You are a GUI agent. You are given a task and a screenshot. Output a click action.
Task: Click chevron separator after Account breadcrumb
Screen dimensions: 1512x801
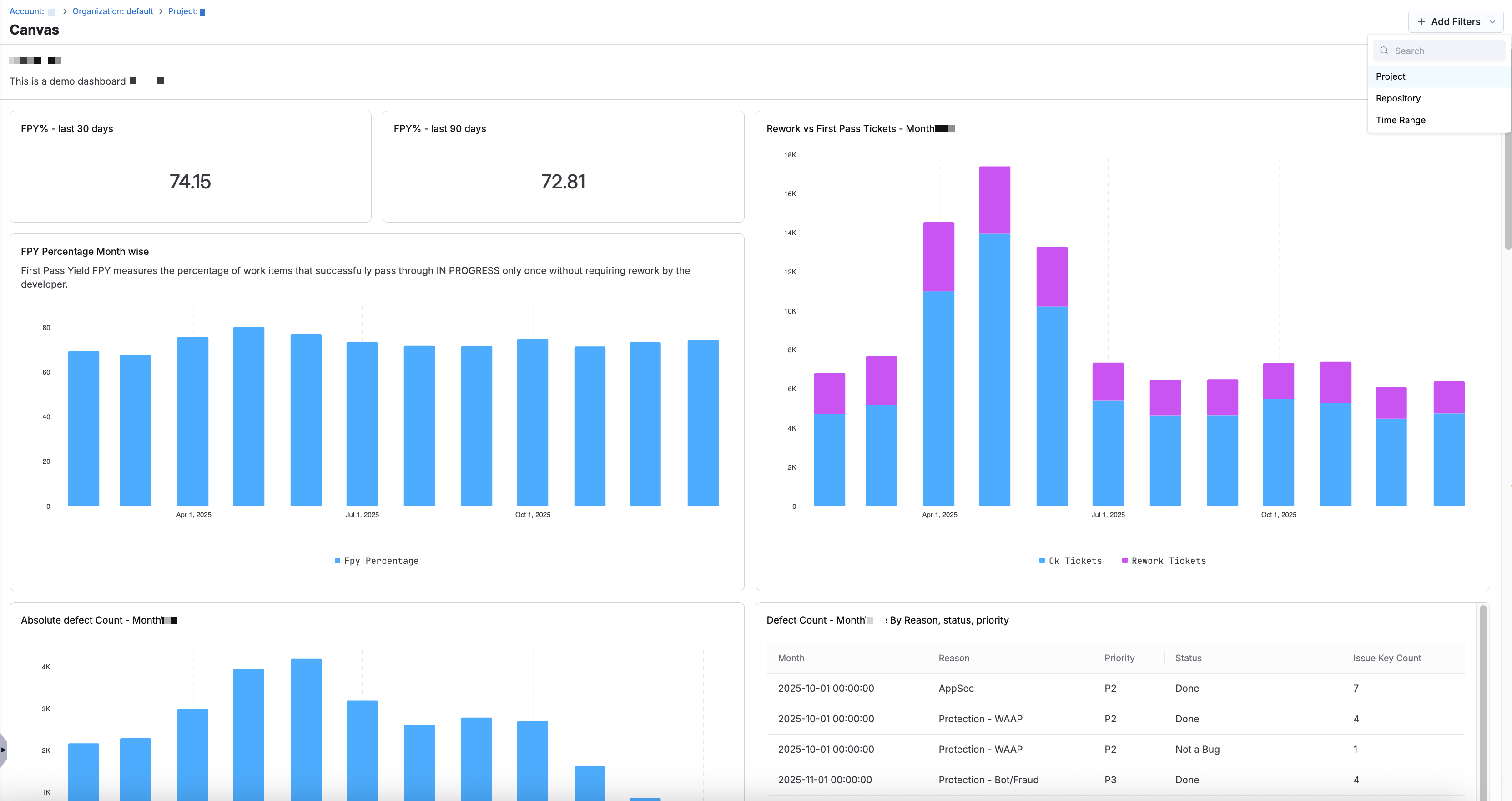tap(65, 11)
